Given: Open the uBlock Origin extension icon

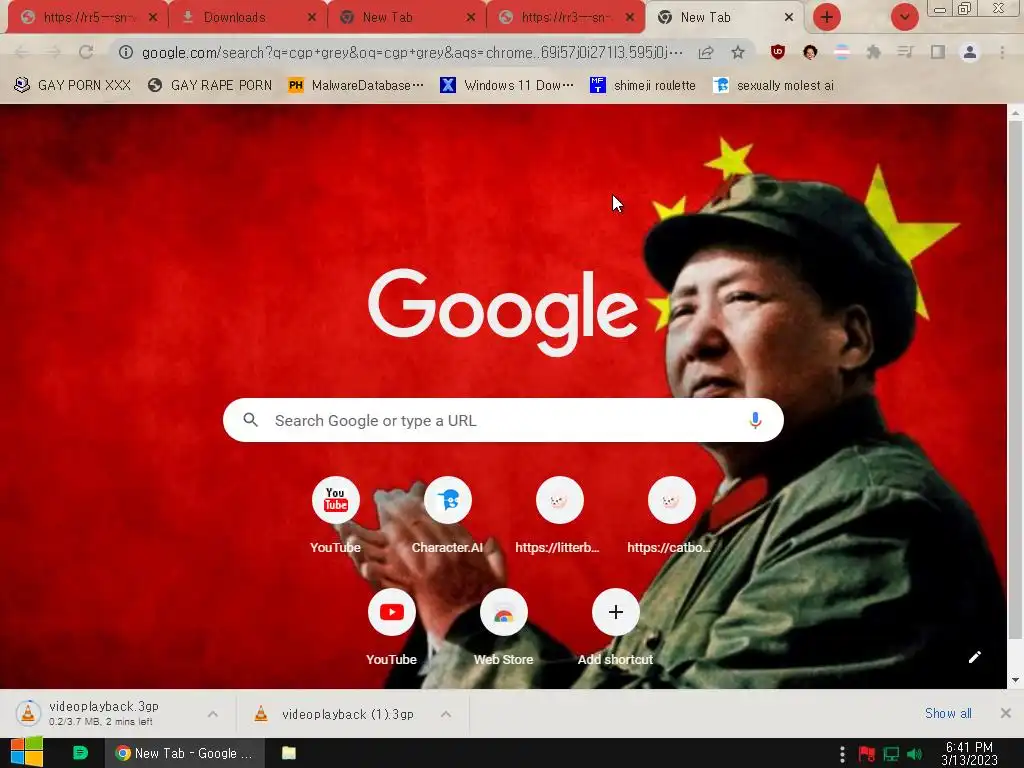Looking at the screenshot, I should [x=778, y=52].
